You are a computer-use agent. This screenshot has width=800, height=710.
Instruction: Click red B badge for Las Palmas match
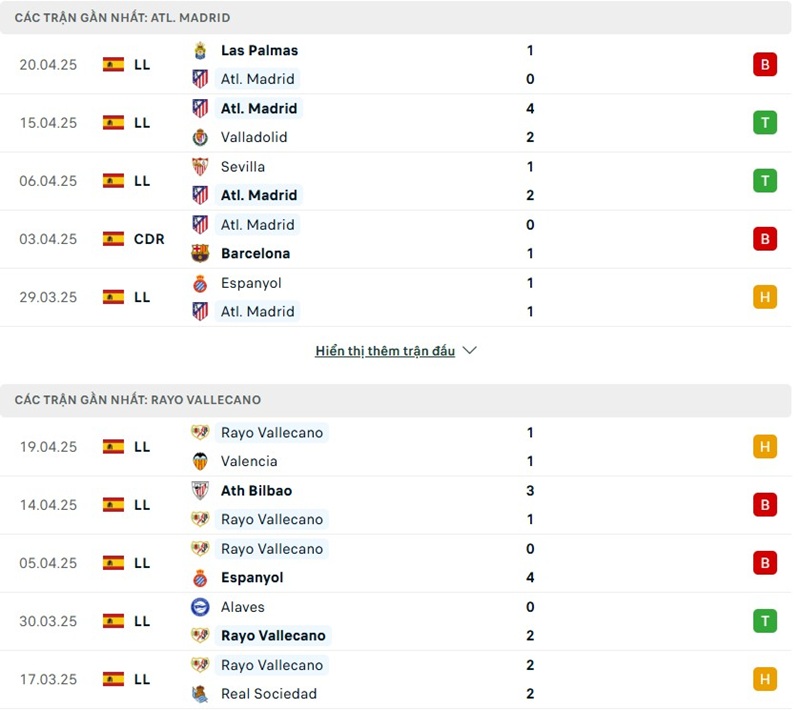[x=765, y=65]
